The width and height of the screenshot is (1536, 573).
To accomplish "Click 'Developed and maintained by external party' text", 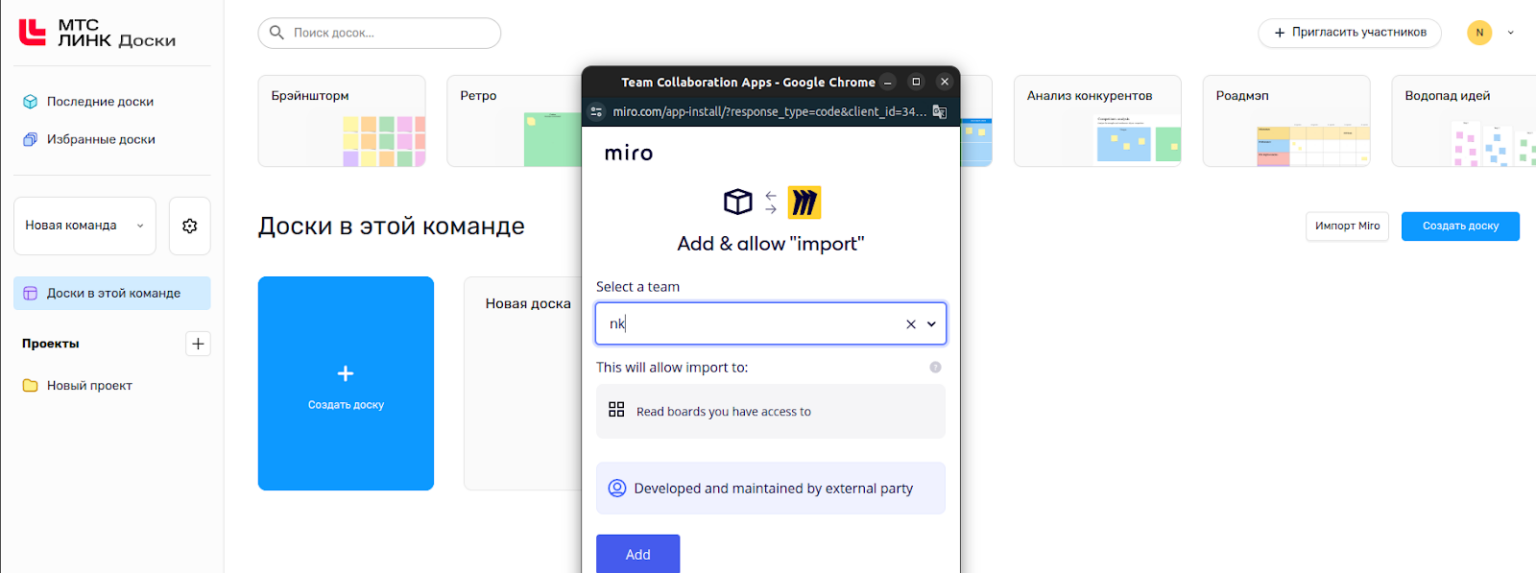I will pos(774,489).
